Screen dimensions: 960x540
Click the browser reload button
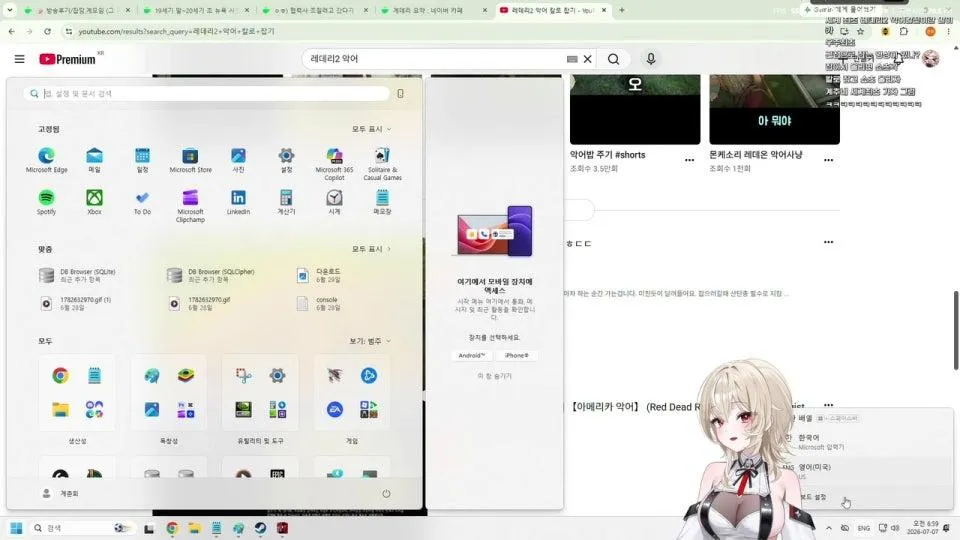coord(47,31)
